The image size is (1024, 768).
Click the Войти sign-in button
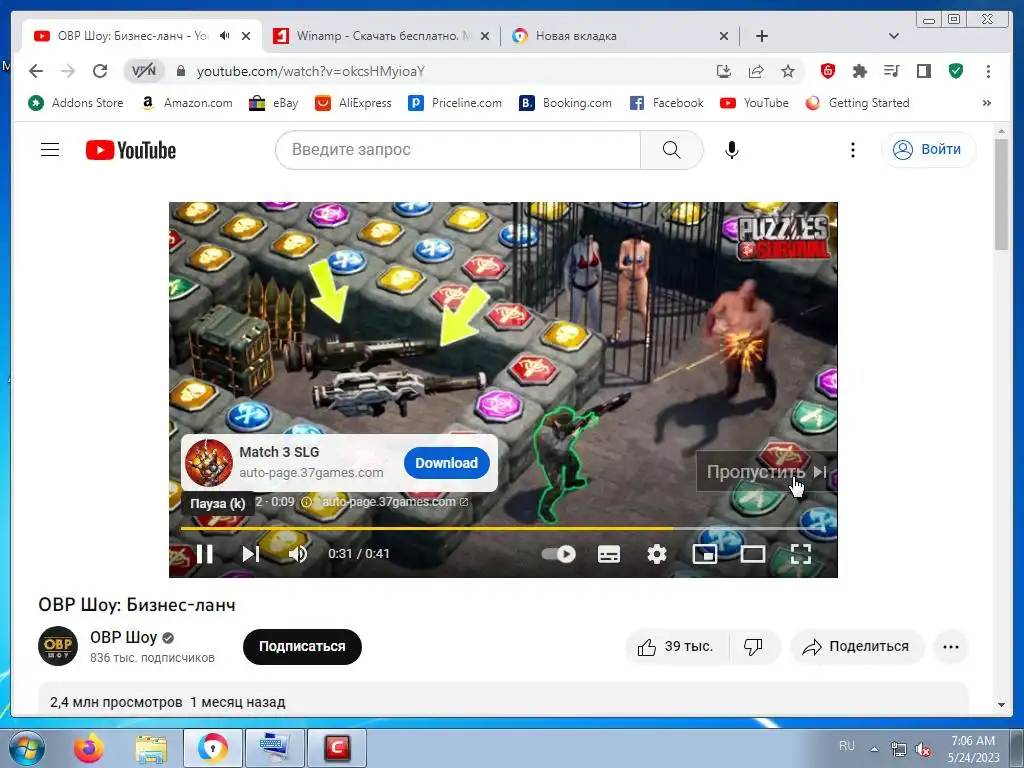point(928,150)
